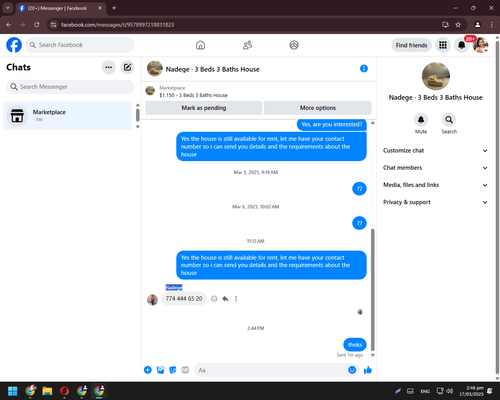Open tab search dropdown arrow in browser
This screenshot has height=400, width=500.
click(x=8, y=8)
